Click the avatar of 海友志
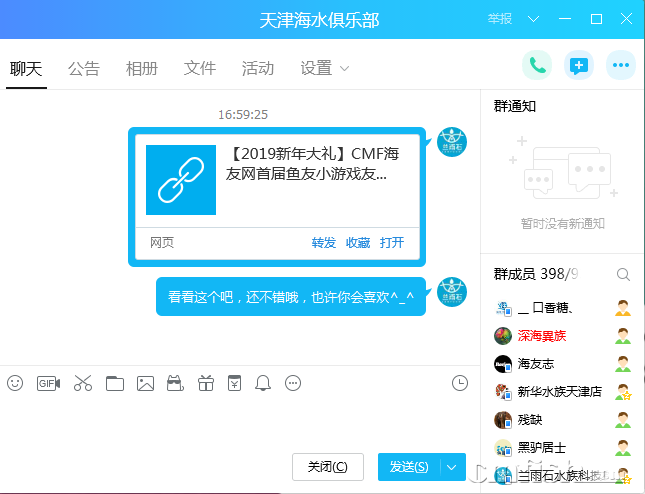The width and height of the screenshot is (645, 494). (x=503, y=364)
